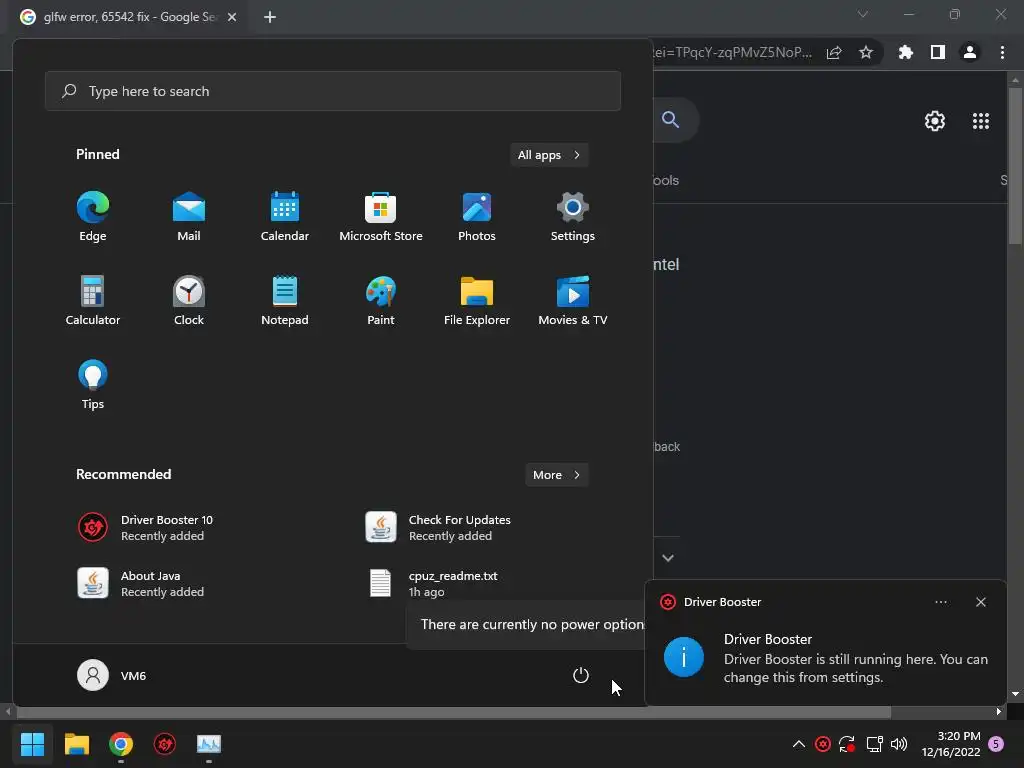The width and height of the screenshot is (1024, 768).
Task: Click the Chrome address bar URL
Action: tap(733, 52)
